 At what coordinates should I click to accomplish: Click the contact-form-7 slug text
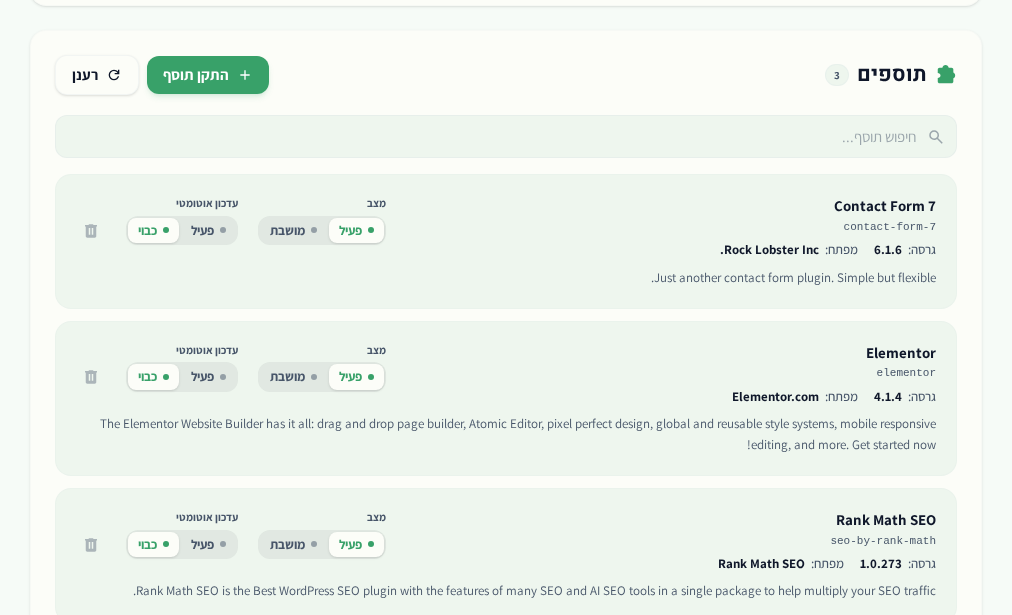tap(889, 227)
